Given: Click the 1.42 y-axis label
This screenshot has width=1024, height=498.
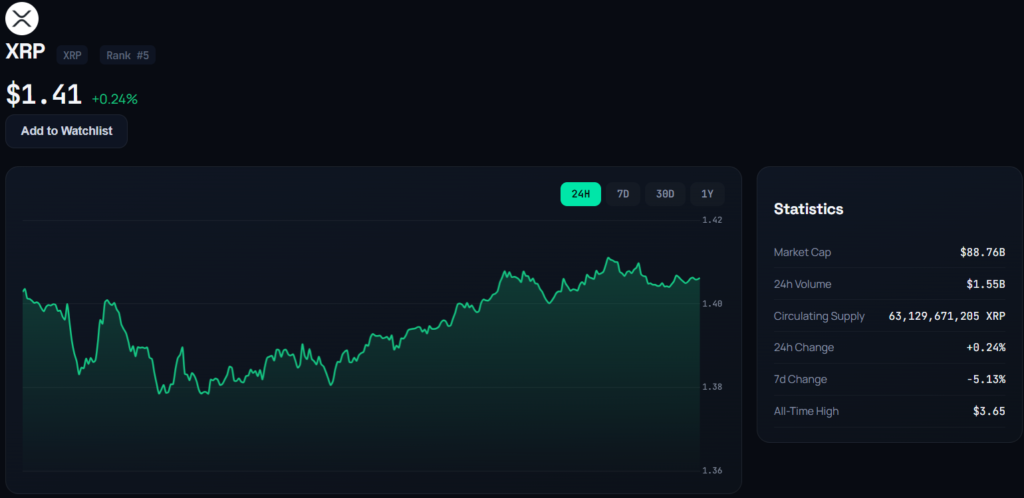Looking at the screenshot, I should click(712, 220).
